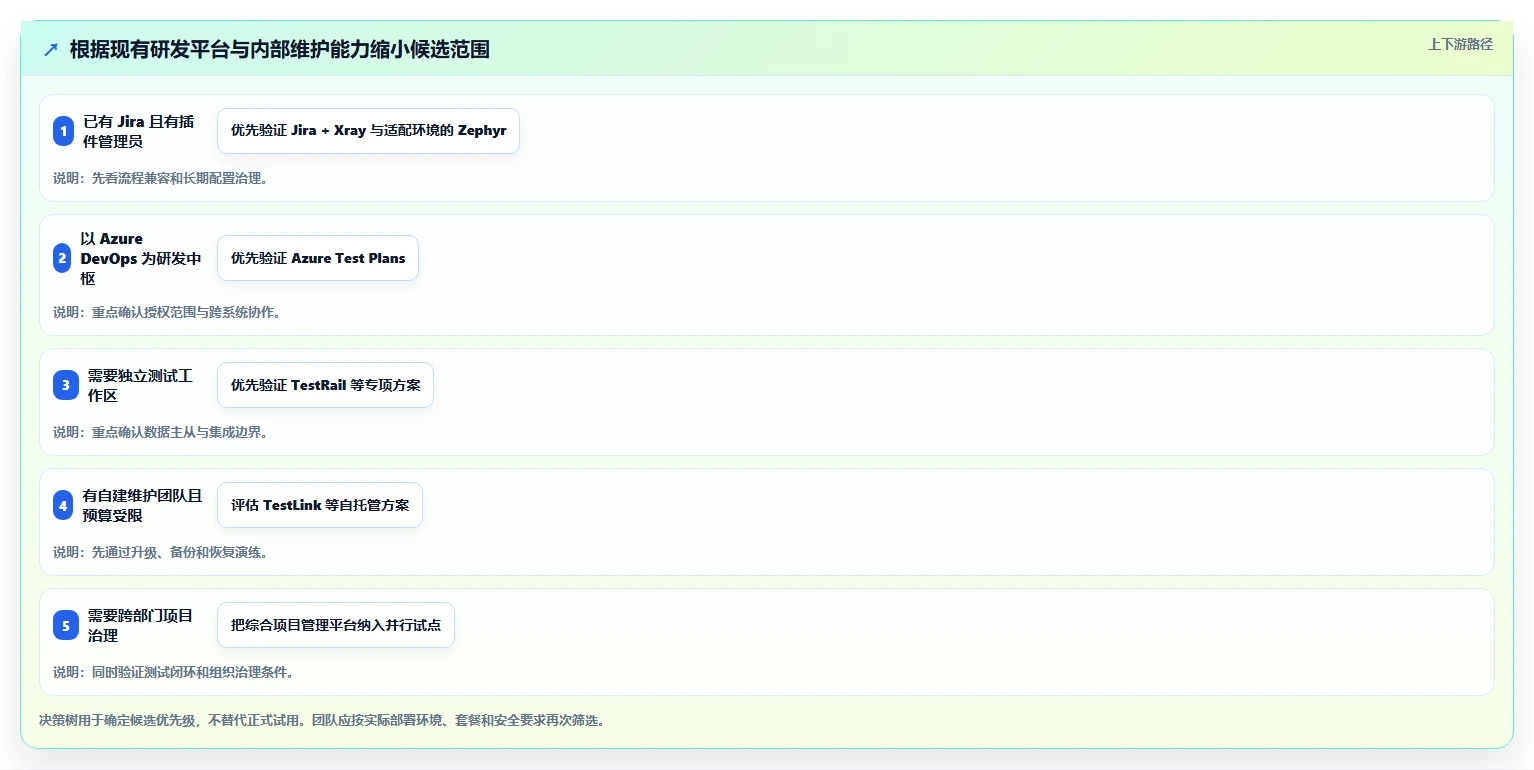
Task: Click step number 2 badge
Action: (63, 258)
